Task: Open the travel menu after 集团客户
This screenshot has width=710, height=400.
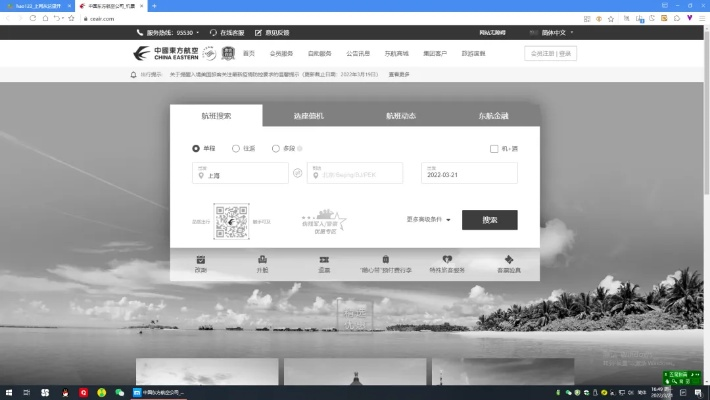Action: click(x=474, y=53)
